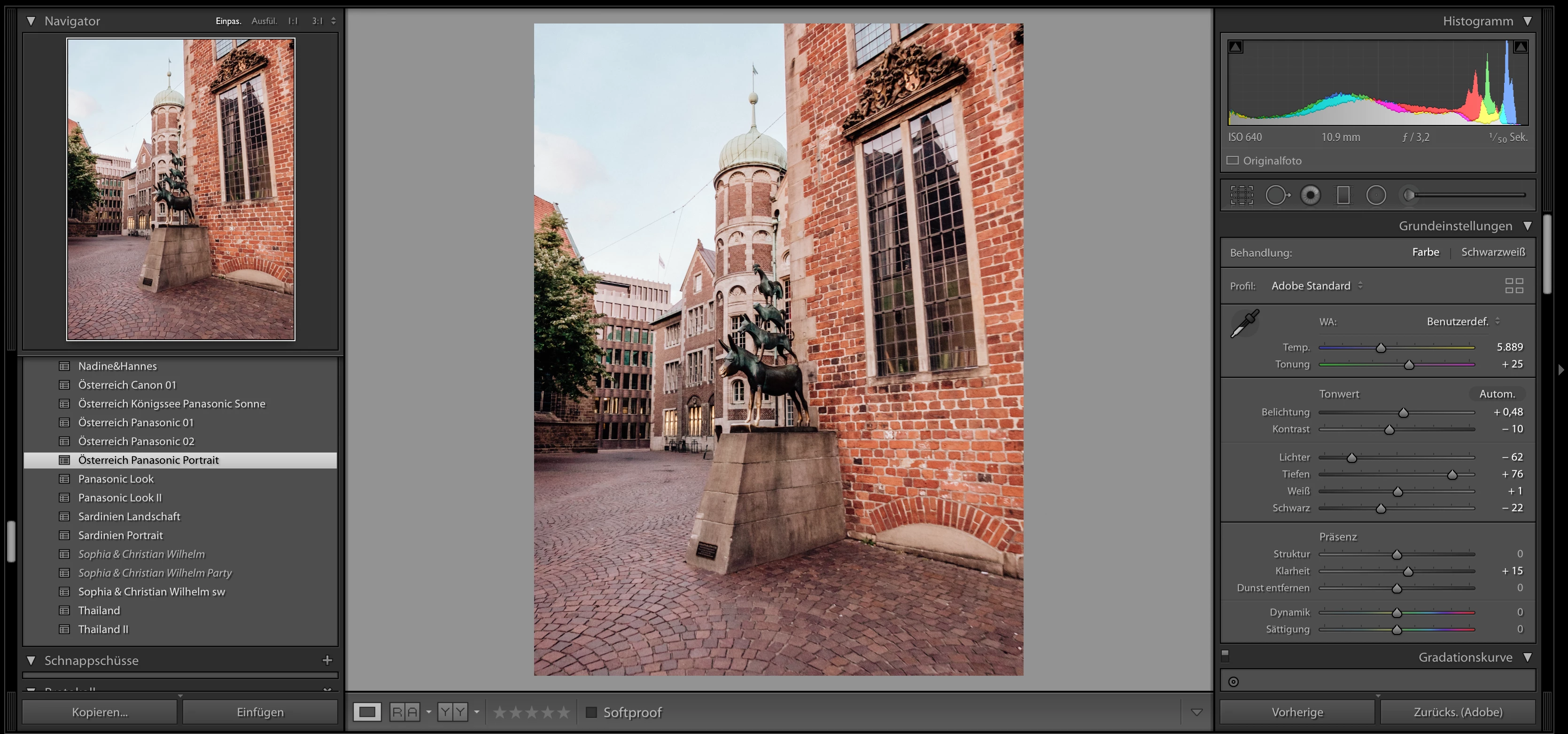The image size is (1568, 734).
Task: Toggle the Originalfoto checkbox
Action: [1233, 161]
